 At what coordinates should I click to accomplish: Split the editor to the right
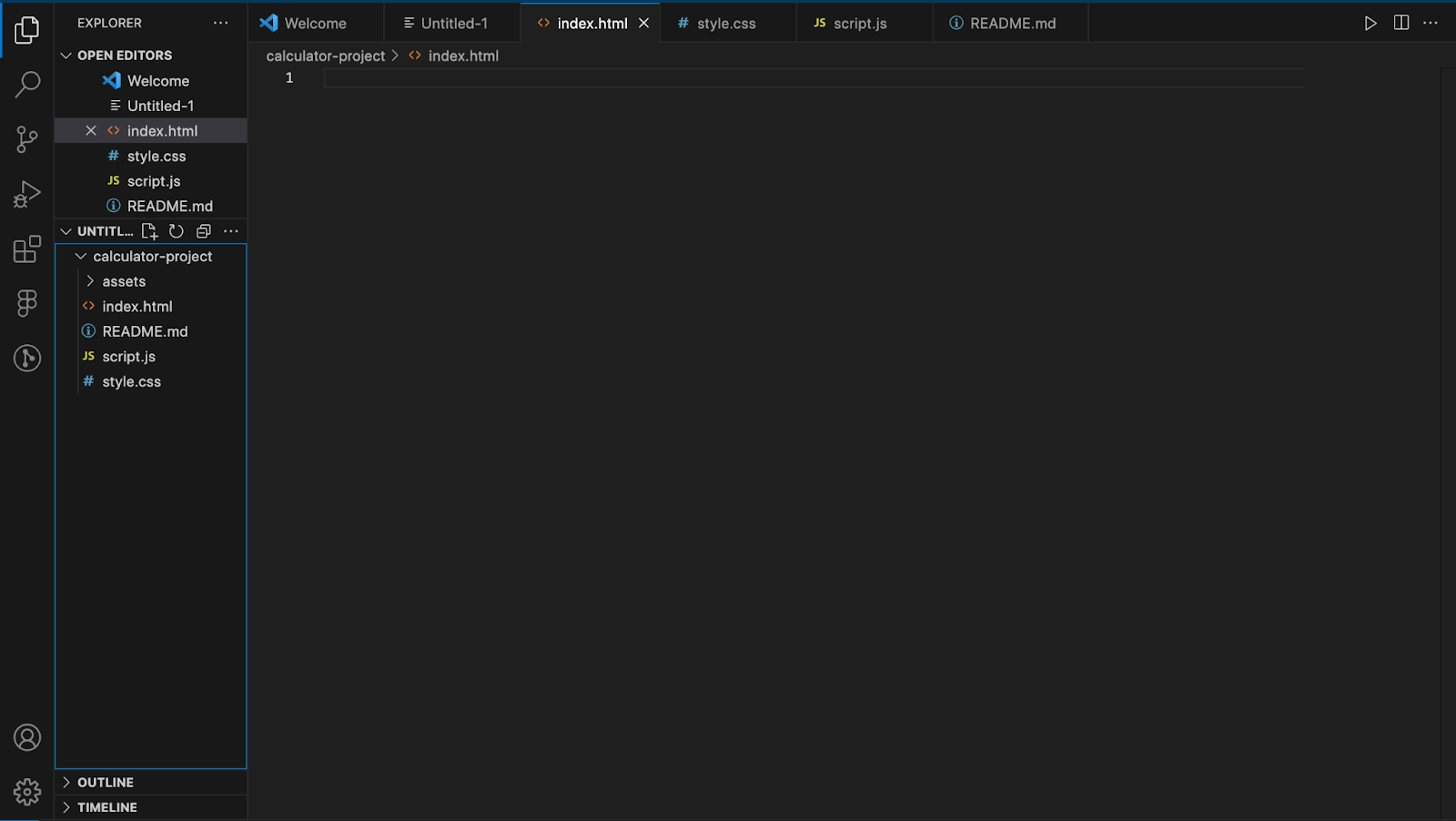1401,23
